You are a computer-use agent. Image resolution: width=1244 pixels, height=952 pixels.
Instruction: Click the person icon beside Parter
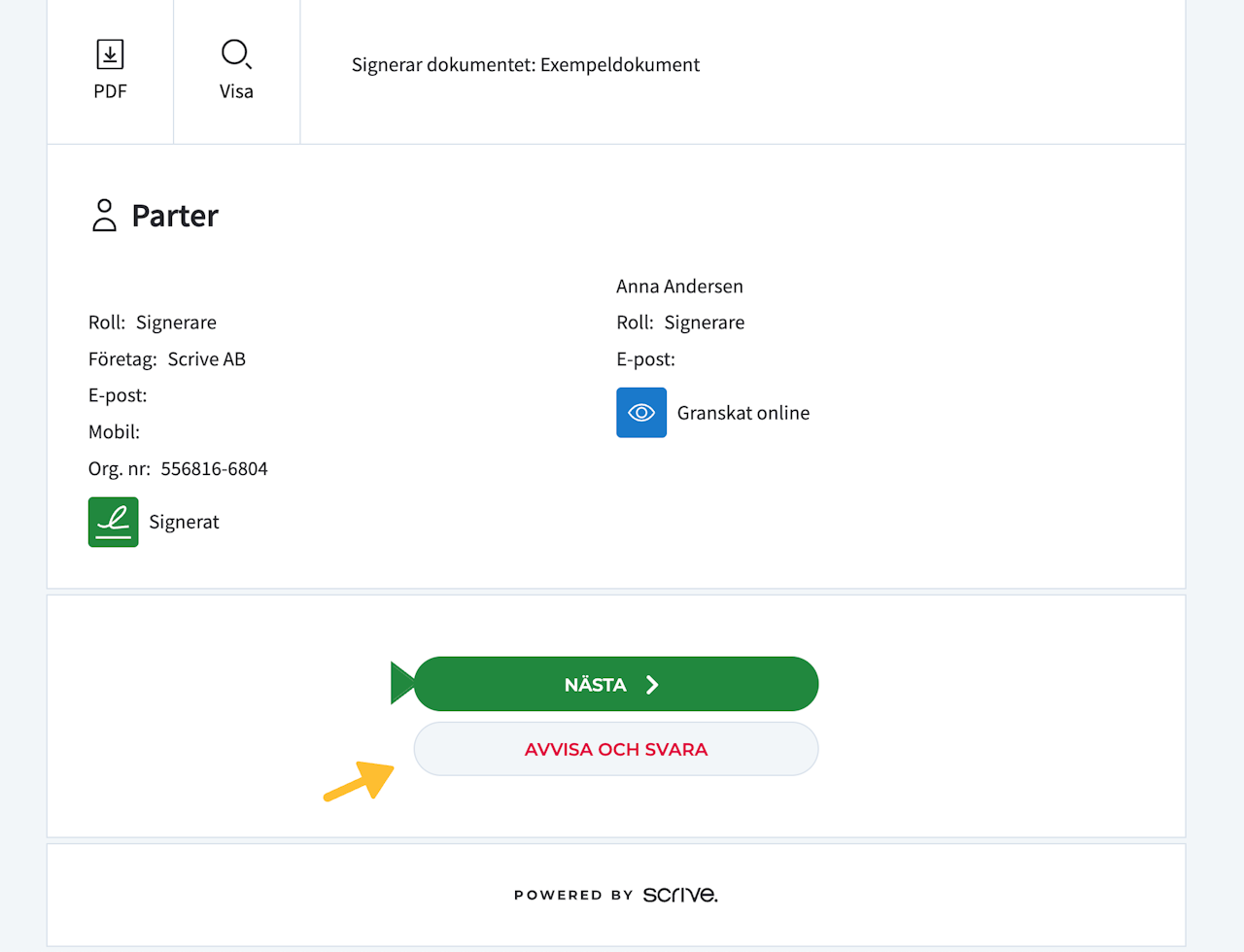click(104, 215)
